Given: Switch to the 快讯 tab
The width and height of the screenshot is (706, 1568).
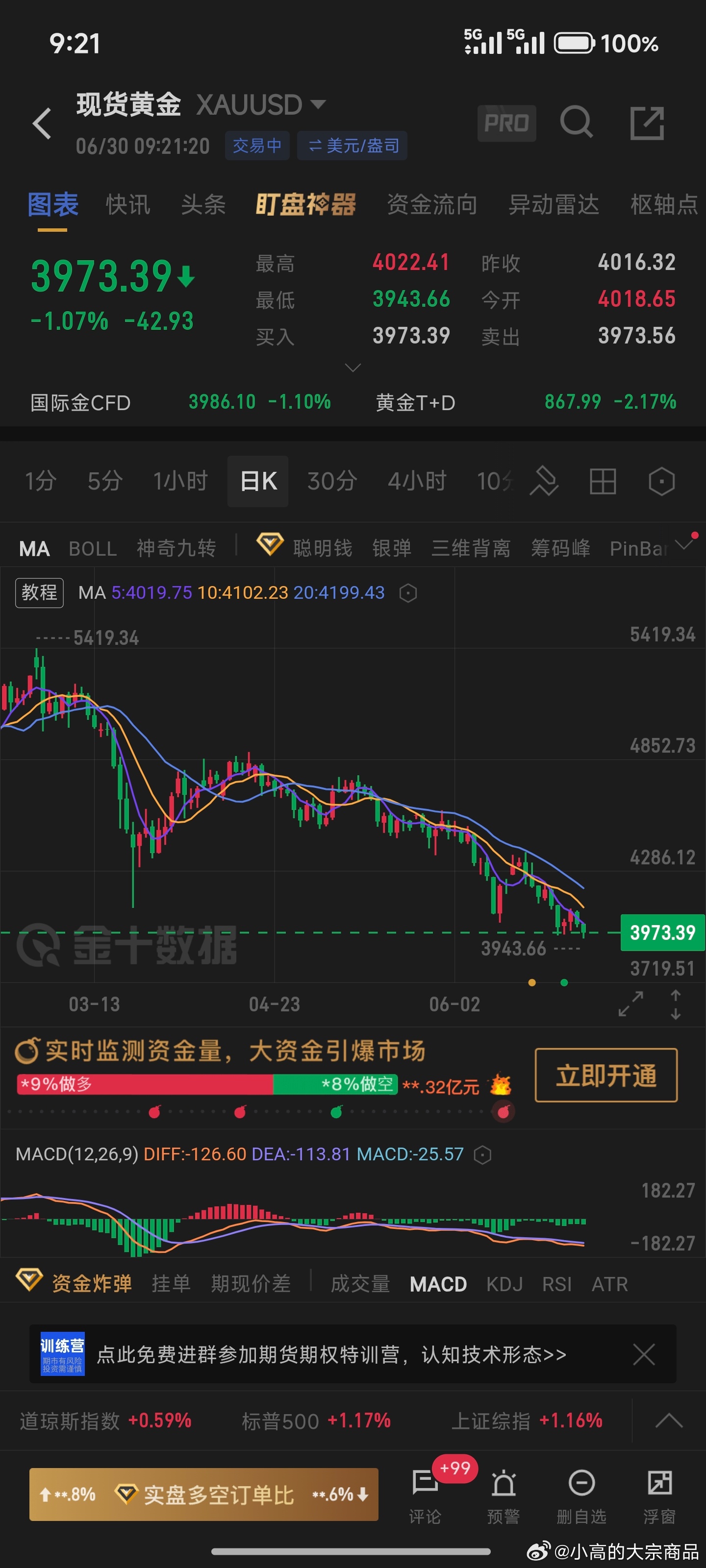Looking at the screenshot, I should coord(128,204).
